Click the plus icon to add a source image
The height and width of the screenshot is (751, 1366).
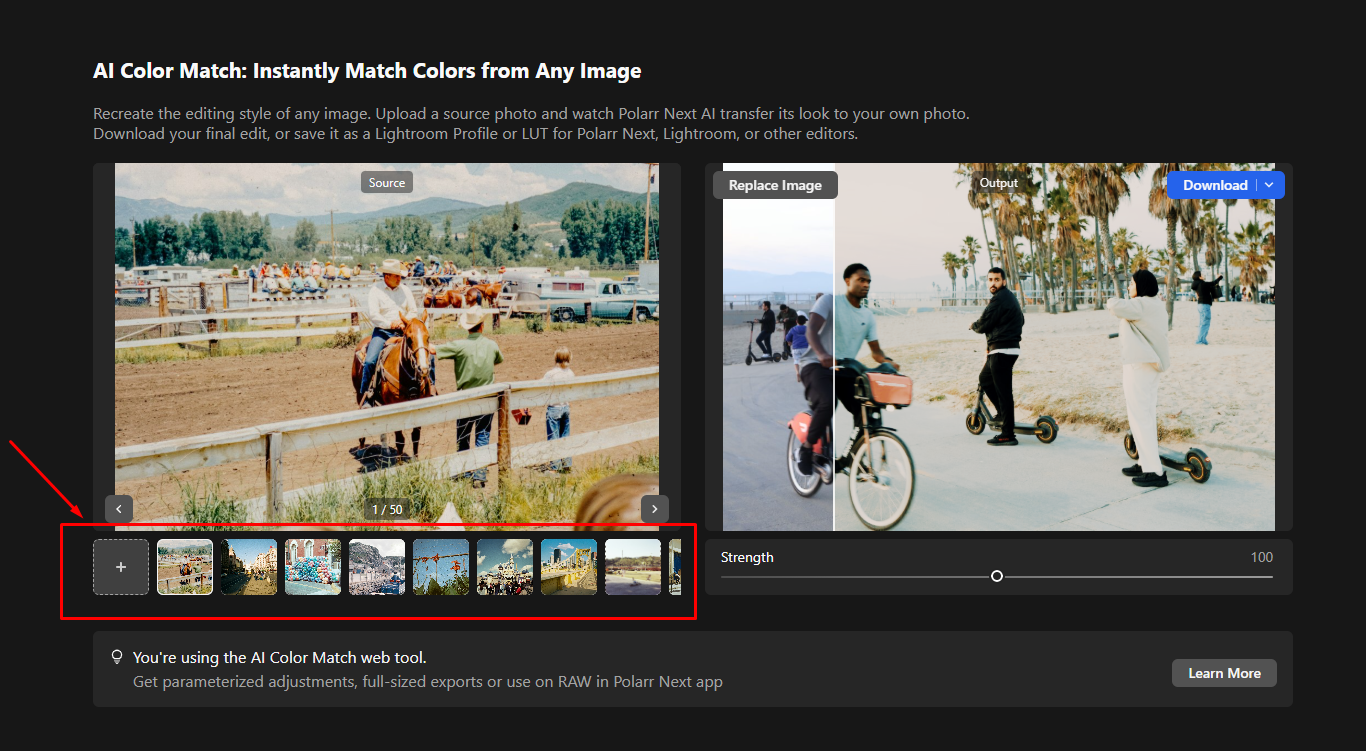(x=121, y=567)
